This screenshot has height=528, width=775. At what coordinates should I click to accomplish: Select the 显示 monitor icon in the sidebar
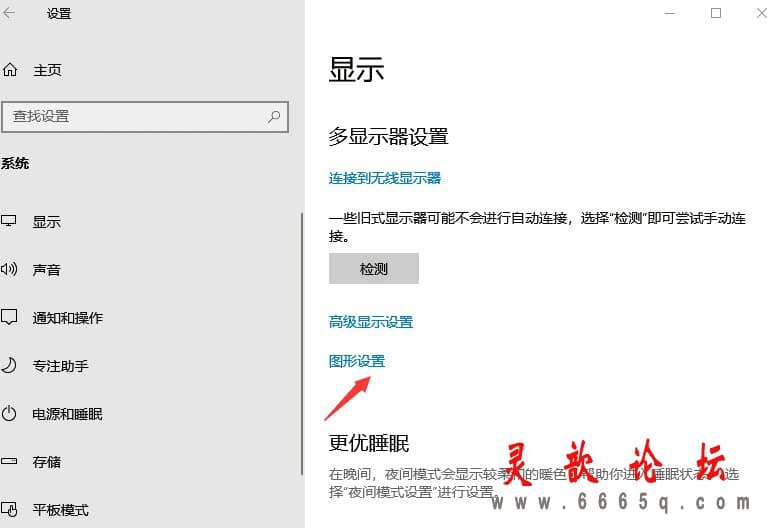[9, 221]
